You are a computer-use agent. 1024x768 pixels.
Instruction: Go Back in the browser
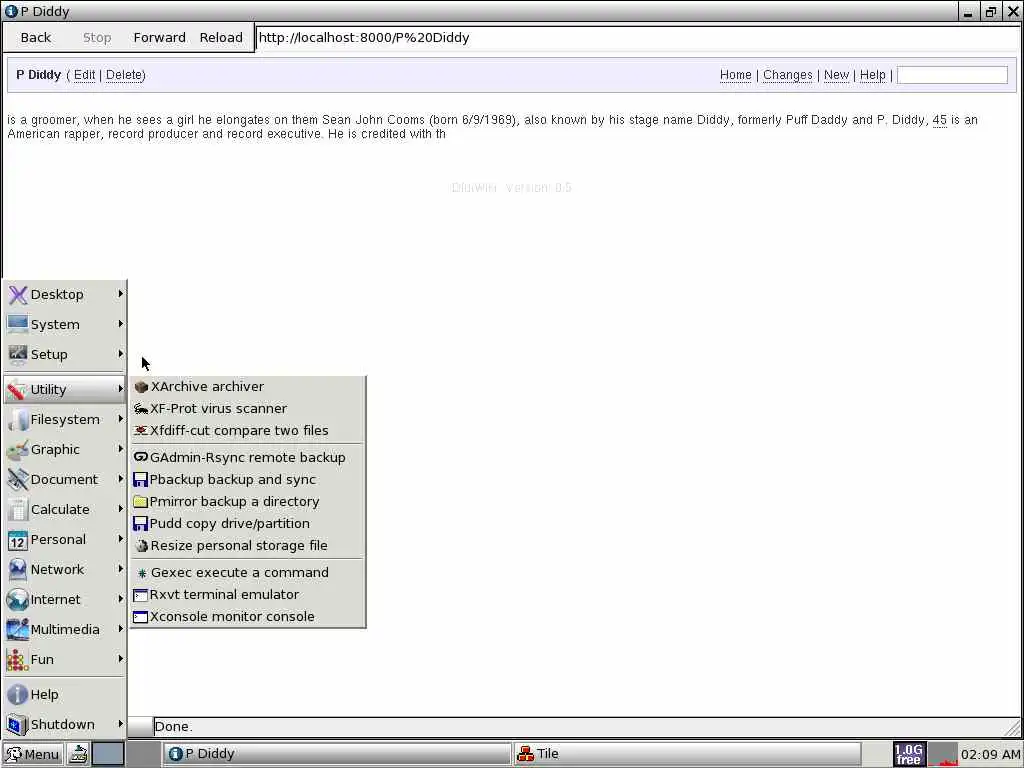(x=36, y=38)
